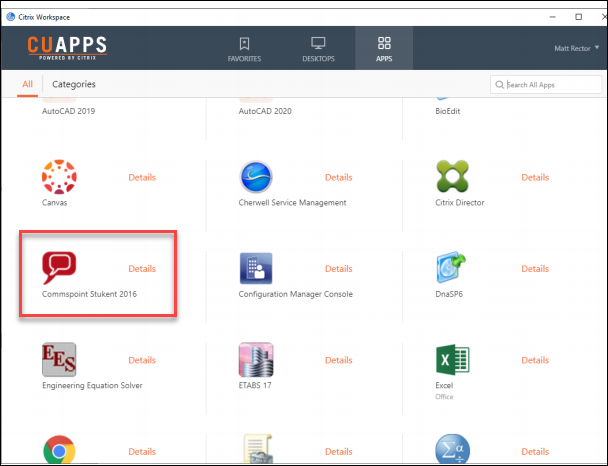
Task: View Details for the Chrome app
Action: pos(142,451)
